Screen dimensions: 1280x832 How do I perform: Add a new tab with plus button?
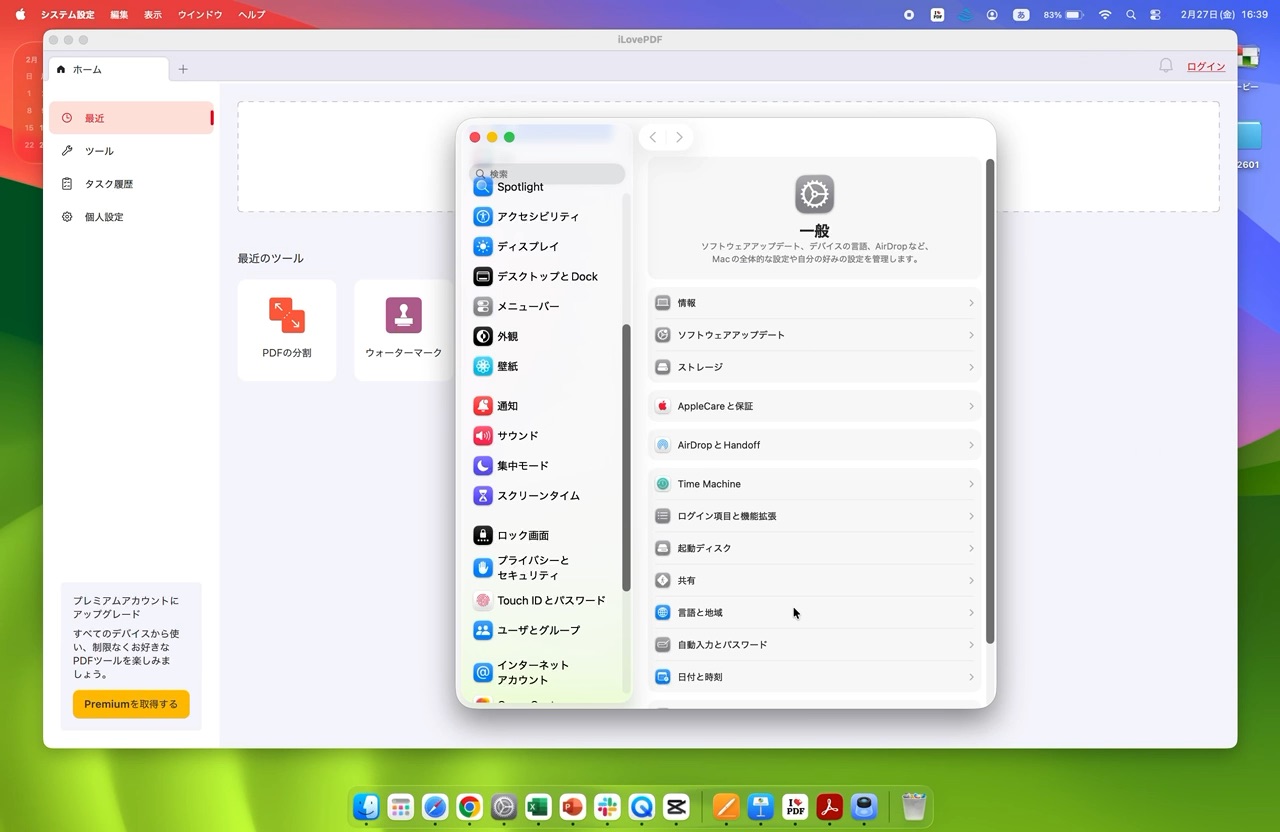click(x=183, y=69)
